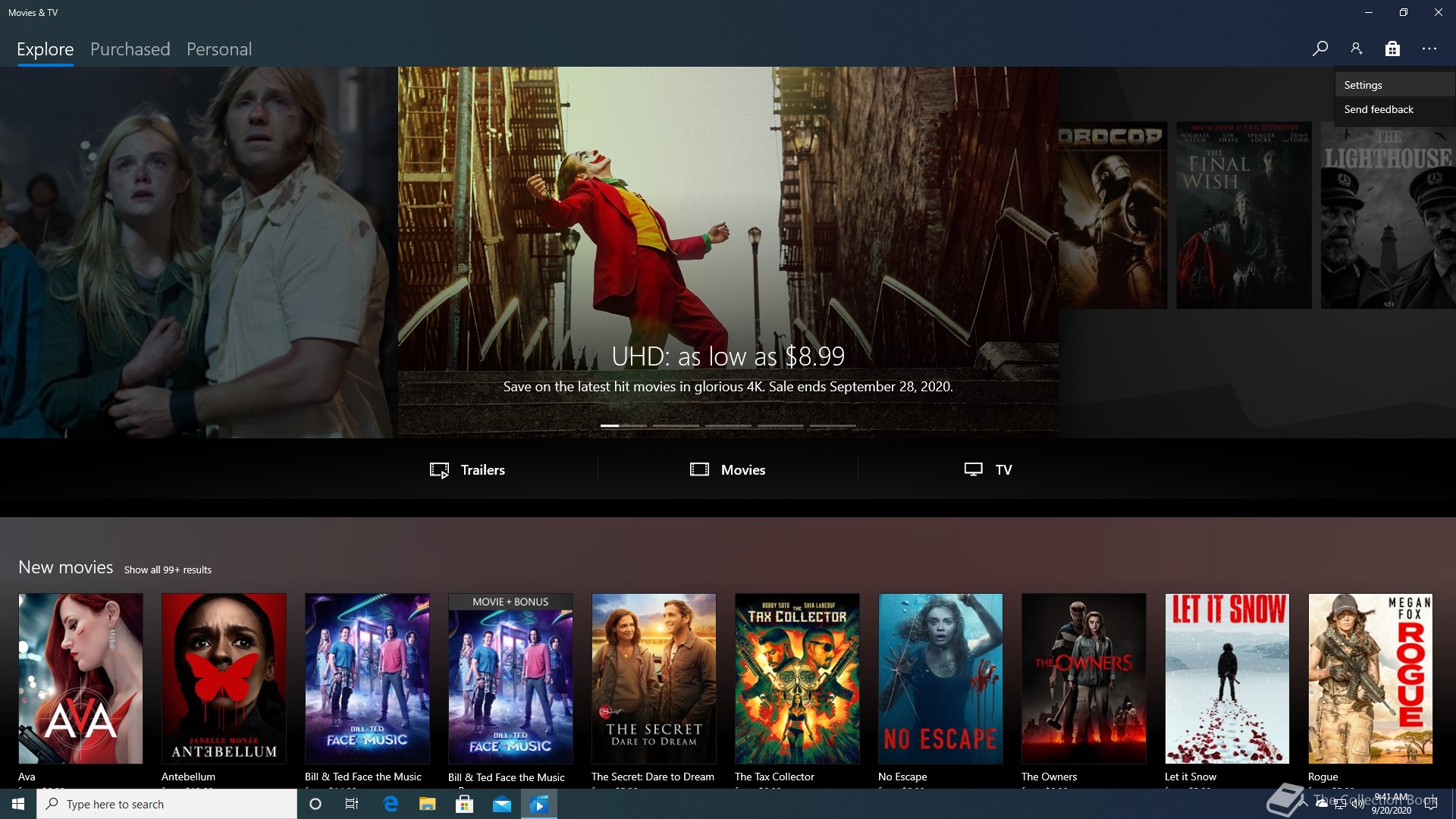Click the Movies & TV taskbar icon
The image size is (1456, 819).
click(x=539, y=804)
